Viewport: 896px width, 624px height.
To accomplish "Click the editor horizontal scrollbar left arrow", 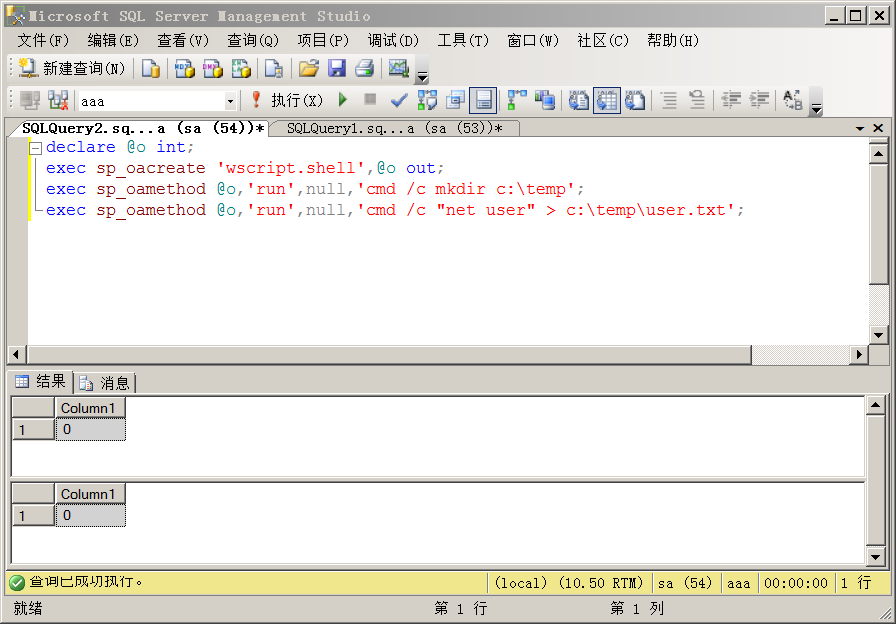I will tap(16, 355).
